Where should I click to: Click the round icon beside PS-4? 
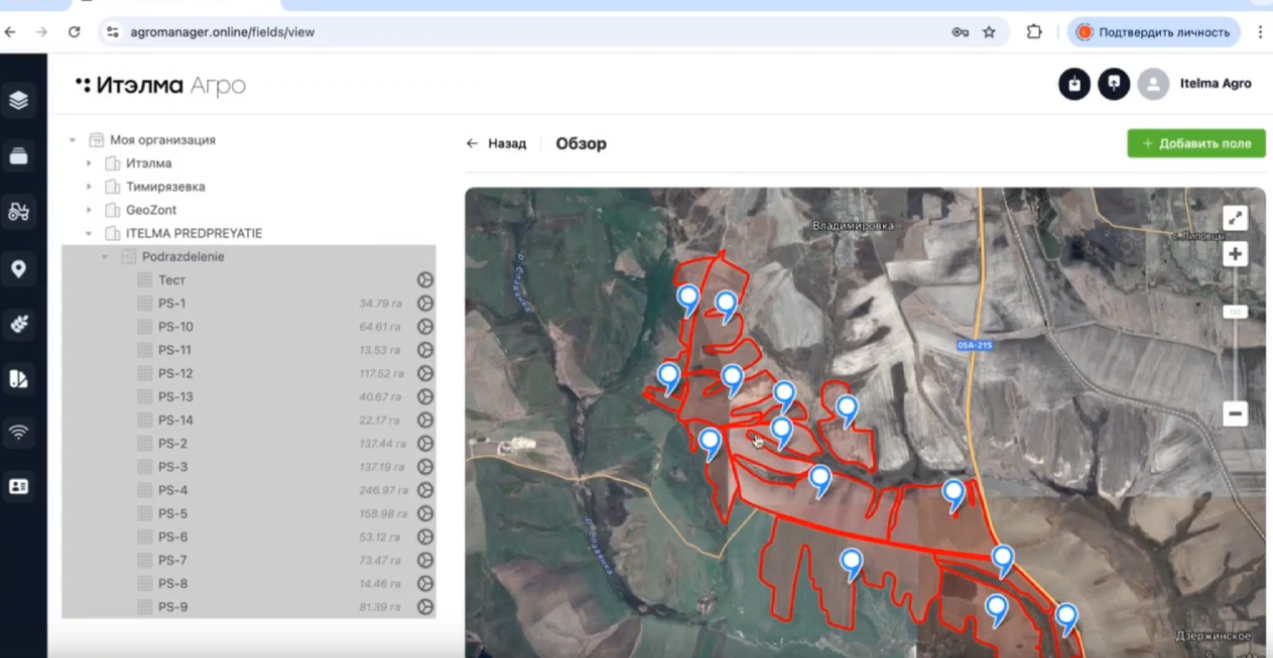tap(425, 491)
